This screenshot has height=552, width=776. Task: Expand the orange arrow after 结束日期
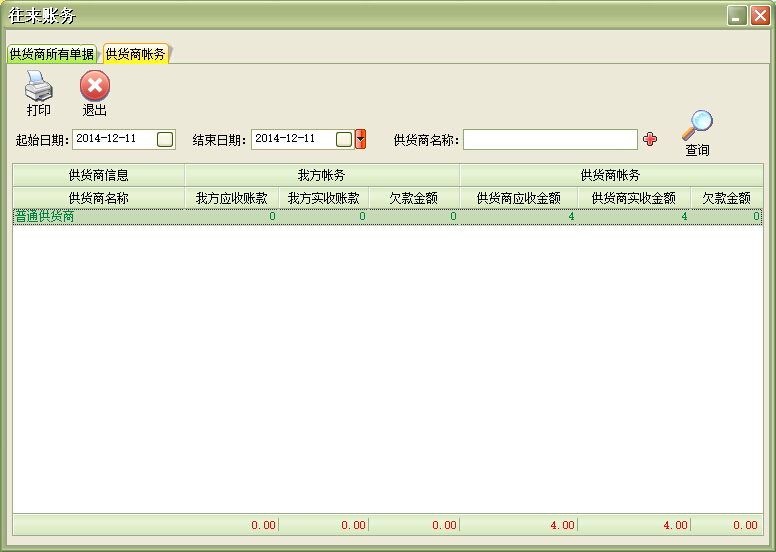point(361,139)
